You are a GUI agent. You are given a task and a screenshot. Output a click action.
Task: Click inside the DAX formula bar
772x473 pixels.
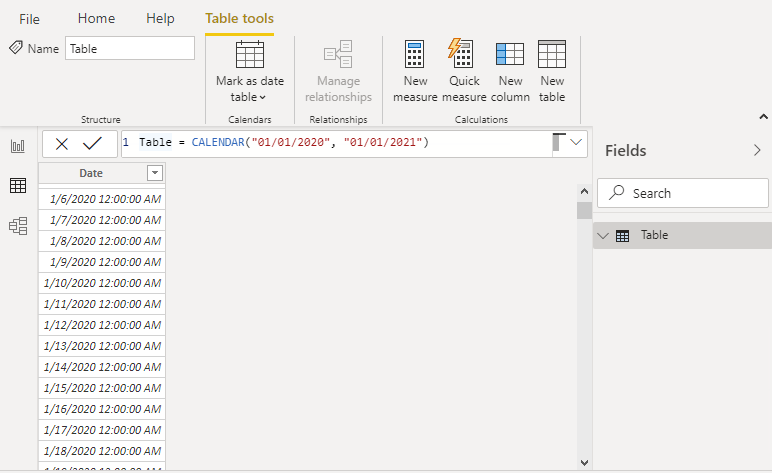click(337, 144)
